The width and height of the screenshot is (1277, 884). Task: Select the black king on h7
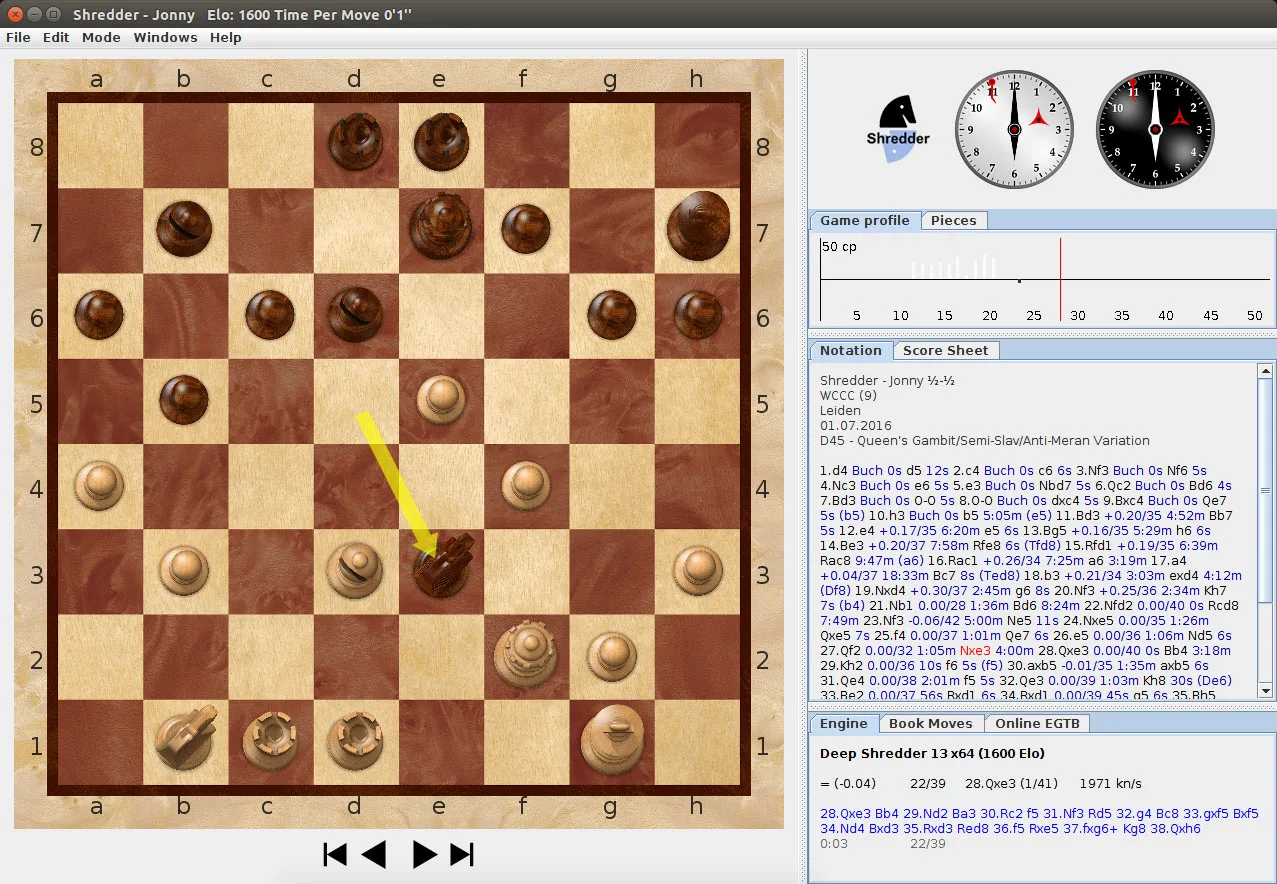click(x=698, y=225)
